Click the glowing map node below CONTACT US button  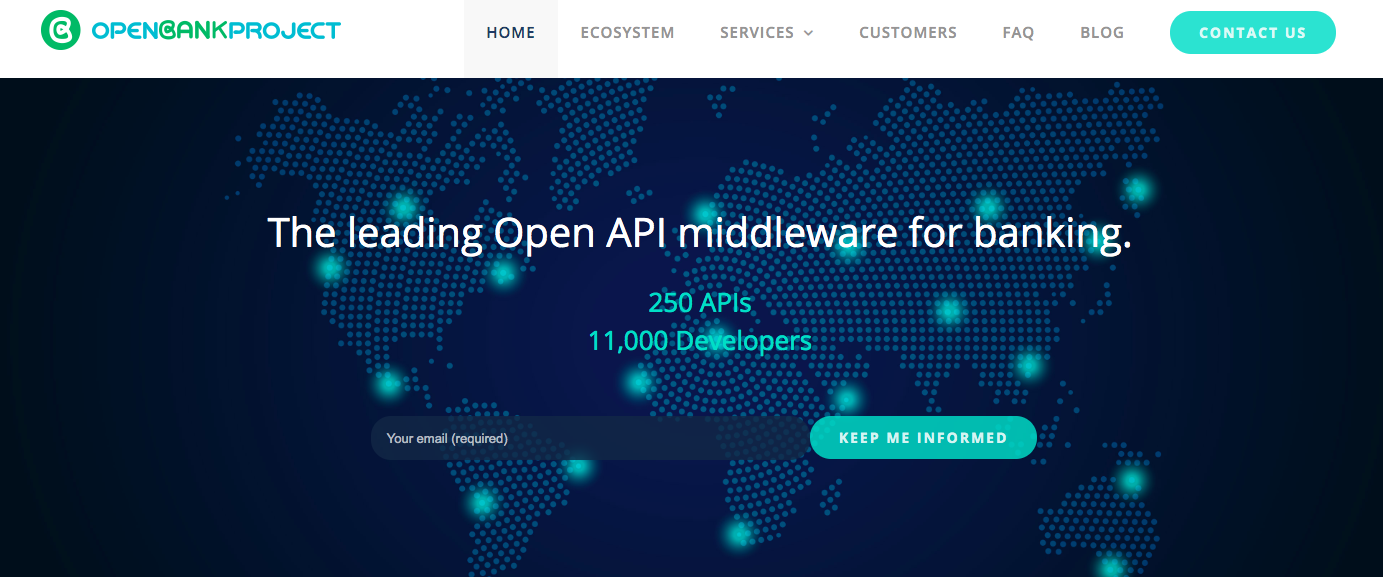coord(1137,188)
